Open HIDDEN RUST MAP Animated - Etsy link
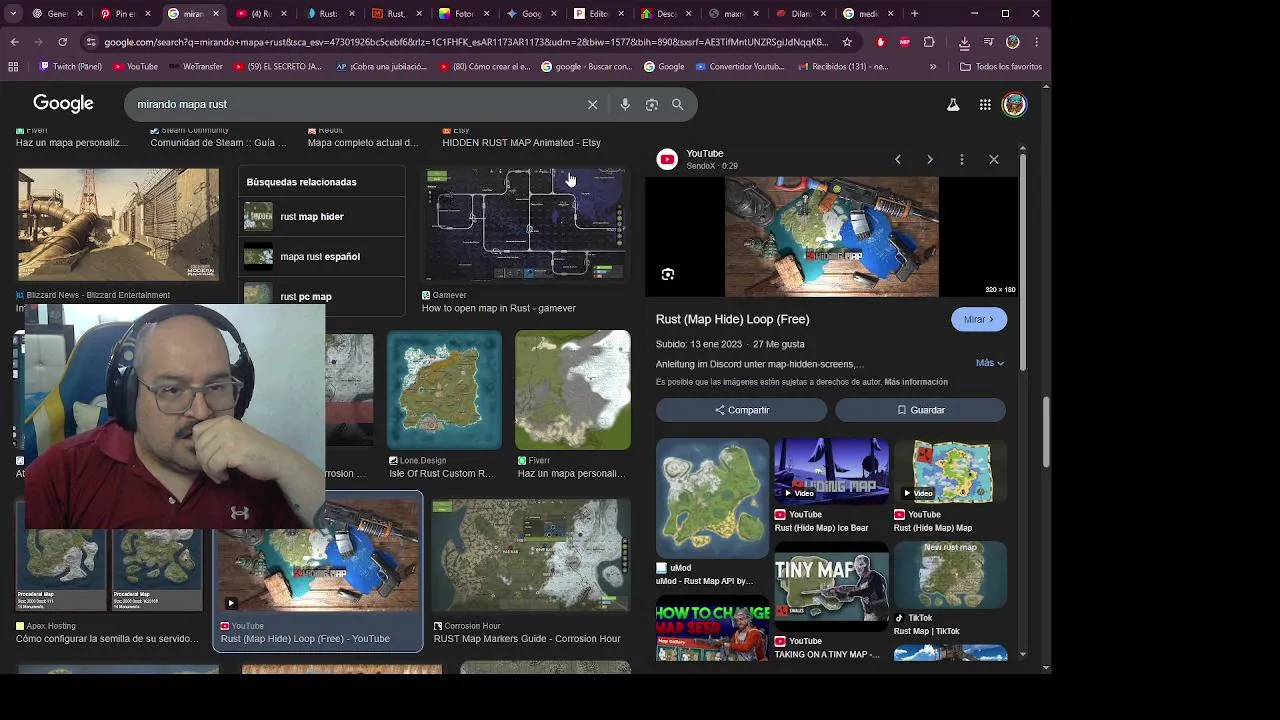This screenshot has height=720, width=1280. pos(522,142)
